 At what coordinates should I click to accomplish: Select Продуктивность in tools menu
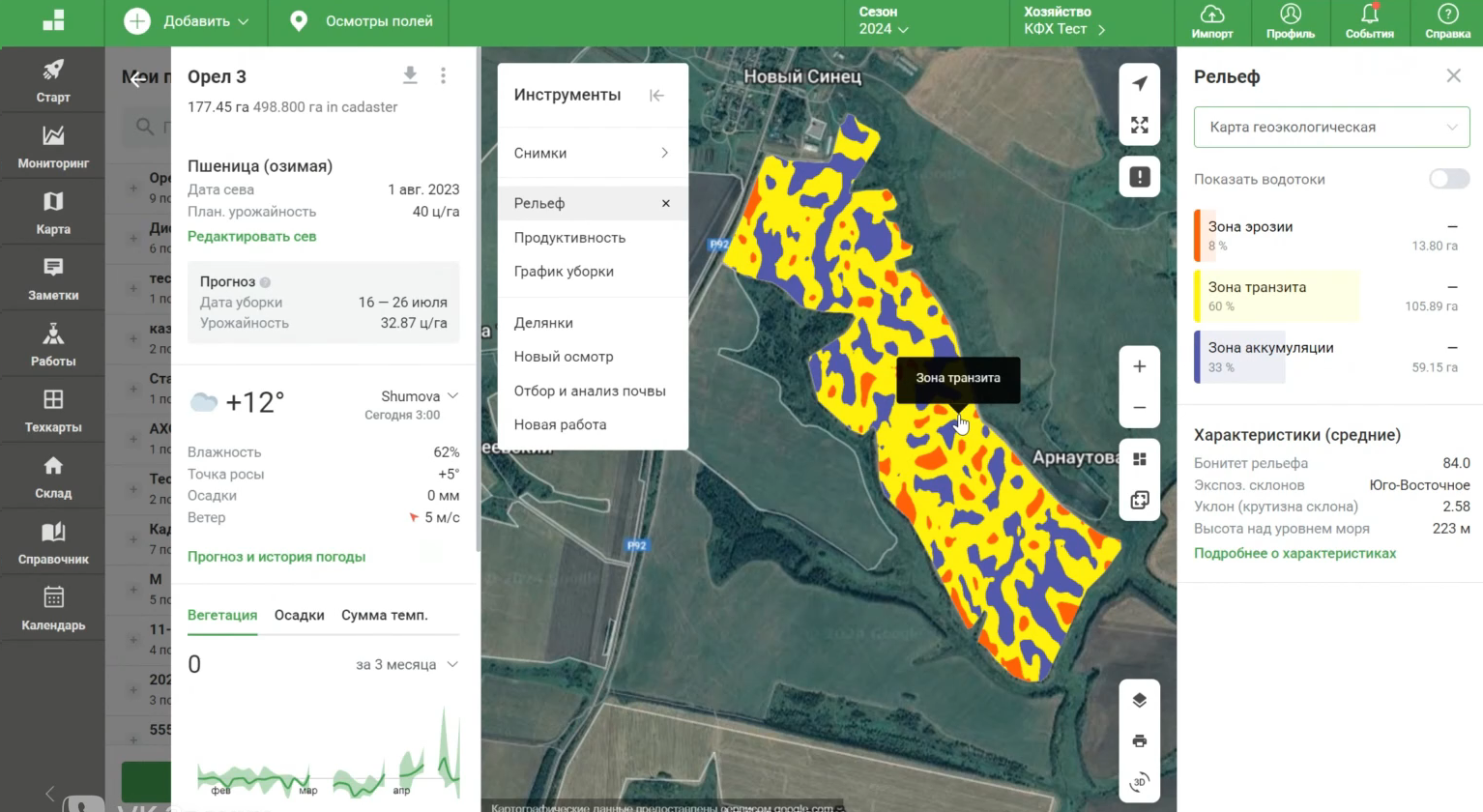pyautogui.click(x=569, y=238)
